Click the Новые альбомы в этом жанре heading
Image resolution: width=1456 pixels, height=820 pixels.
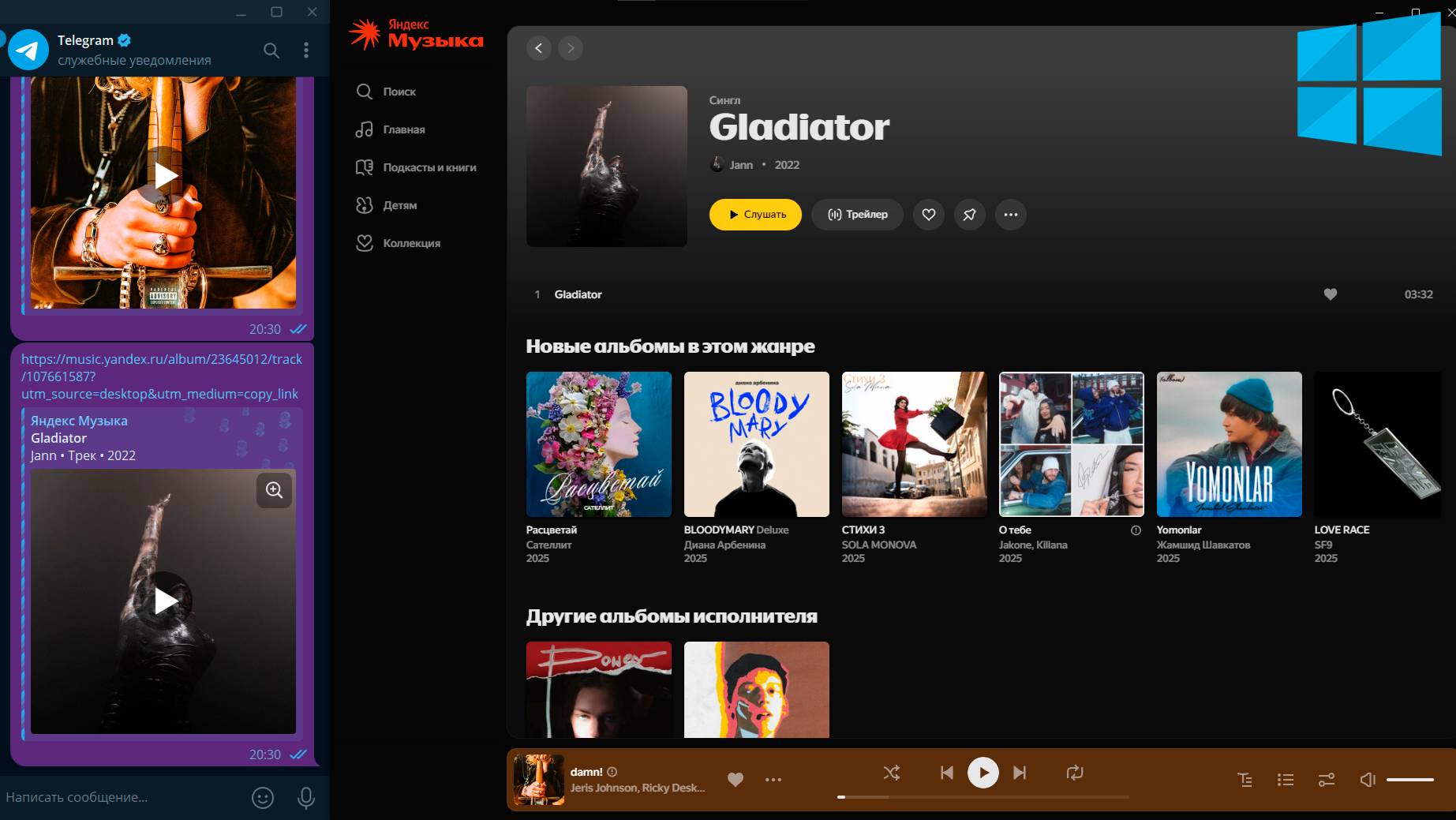click(670, 346)
